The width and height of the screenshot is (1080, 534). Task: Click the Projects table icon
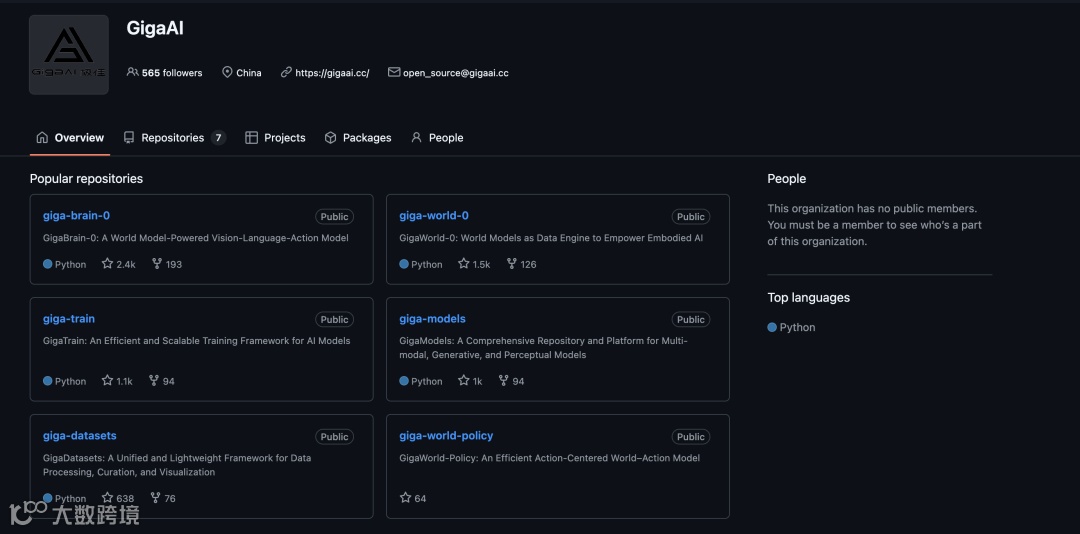pyautogui.click(x=251, y=138)
